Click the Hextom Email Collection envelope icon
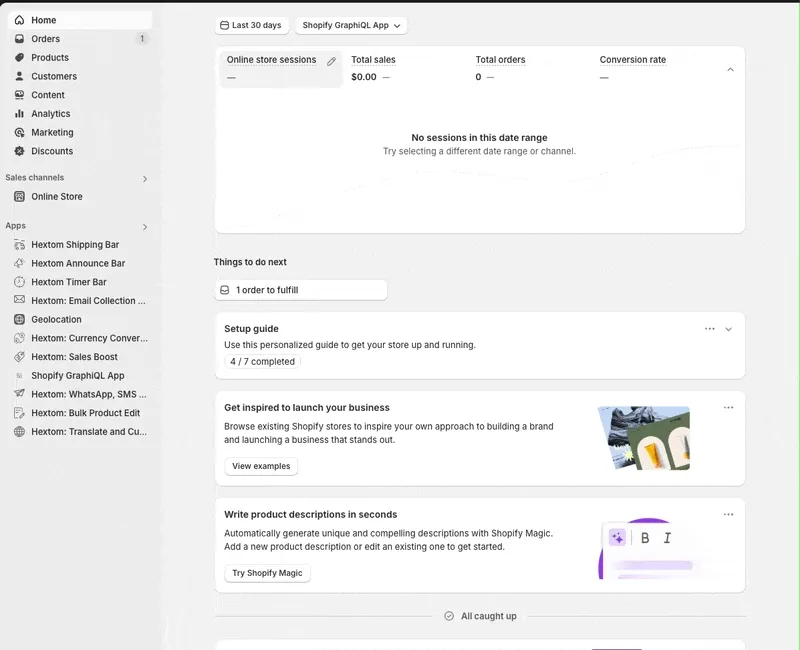The image size is (800, 650). point(19,299)
